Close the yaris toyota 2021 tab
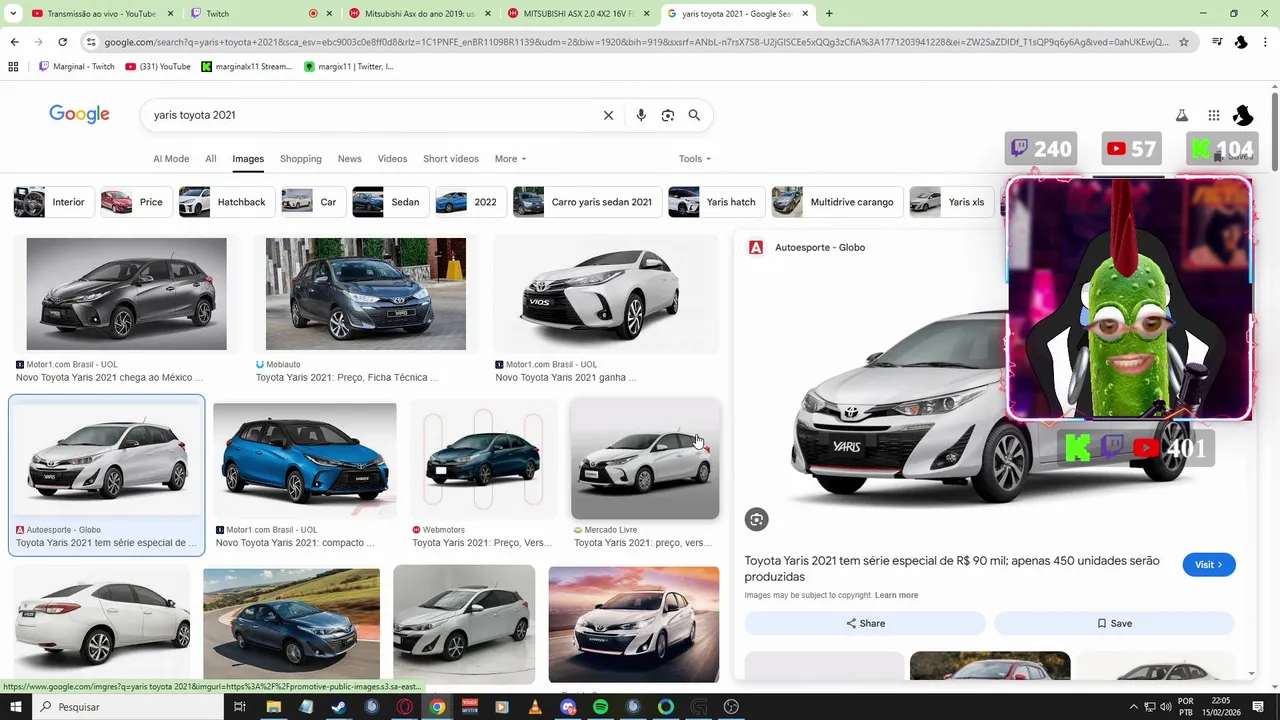Image resolution: width=1280 pixels, height=720 pixels. point(805,14)
